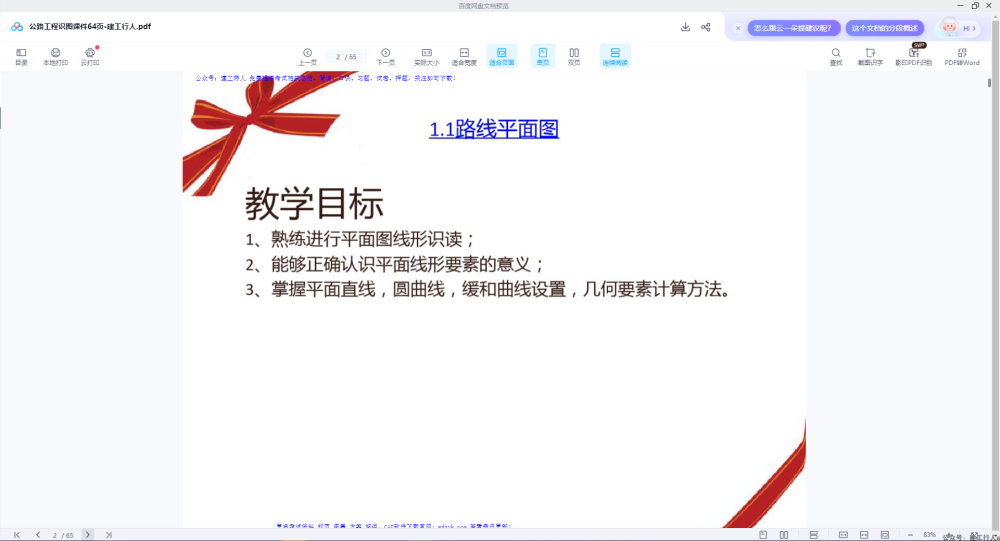1000x541 pixels.
Task: Toggle 连续阅读 continuous reading mode
Action: 615,56
